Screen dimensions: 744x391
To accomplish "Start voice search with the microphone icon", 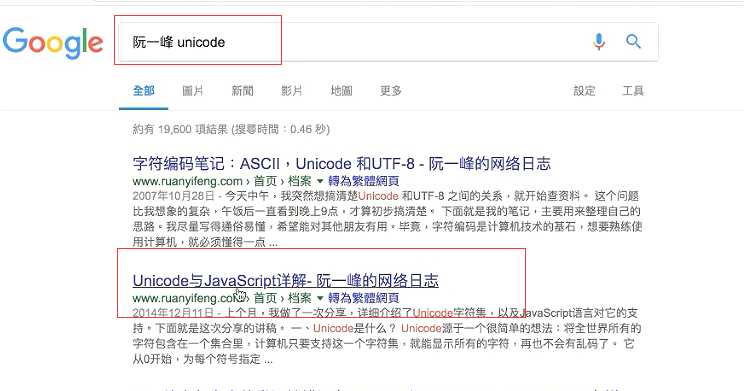I will point(599,42).
